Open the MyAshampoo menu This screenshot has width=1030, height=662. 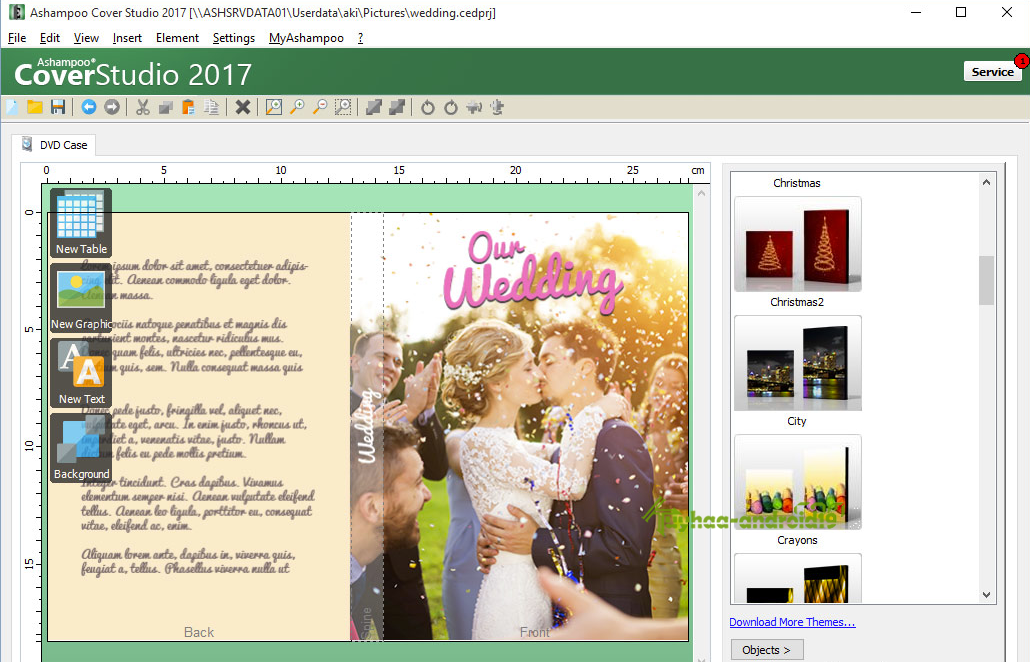(x=306, y=38)
